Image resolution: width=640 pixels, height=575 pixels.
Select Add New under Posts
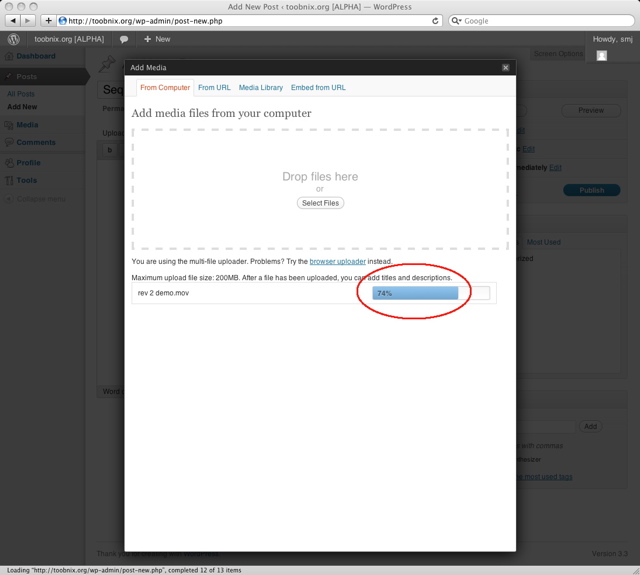pyautogui.click(x=22, y=107)
